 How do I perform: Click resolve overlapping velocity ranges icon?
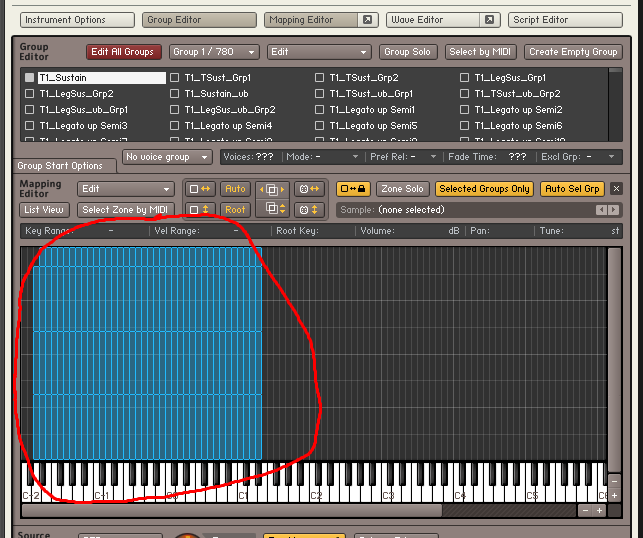click(272, 209)
